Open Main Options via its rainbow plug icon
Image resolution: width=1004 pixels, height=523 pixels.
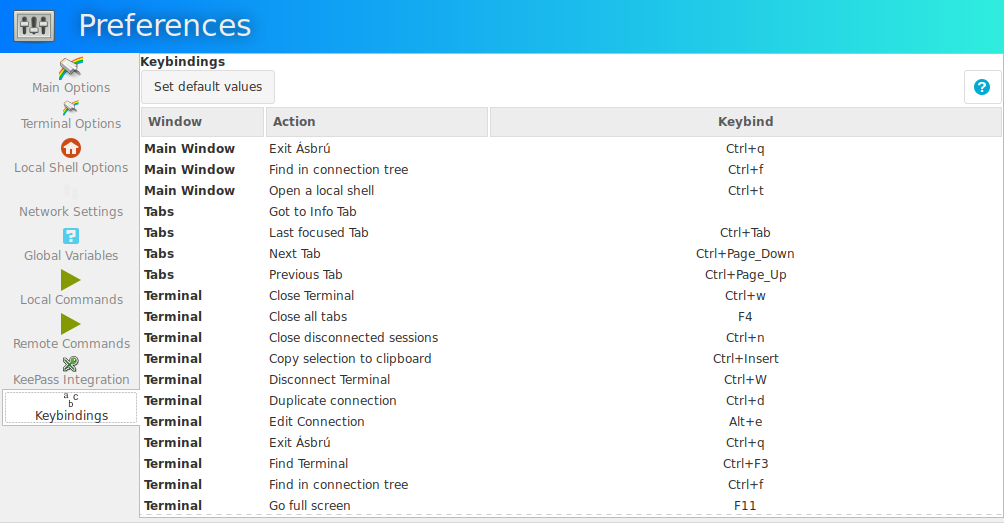(71, 67)
